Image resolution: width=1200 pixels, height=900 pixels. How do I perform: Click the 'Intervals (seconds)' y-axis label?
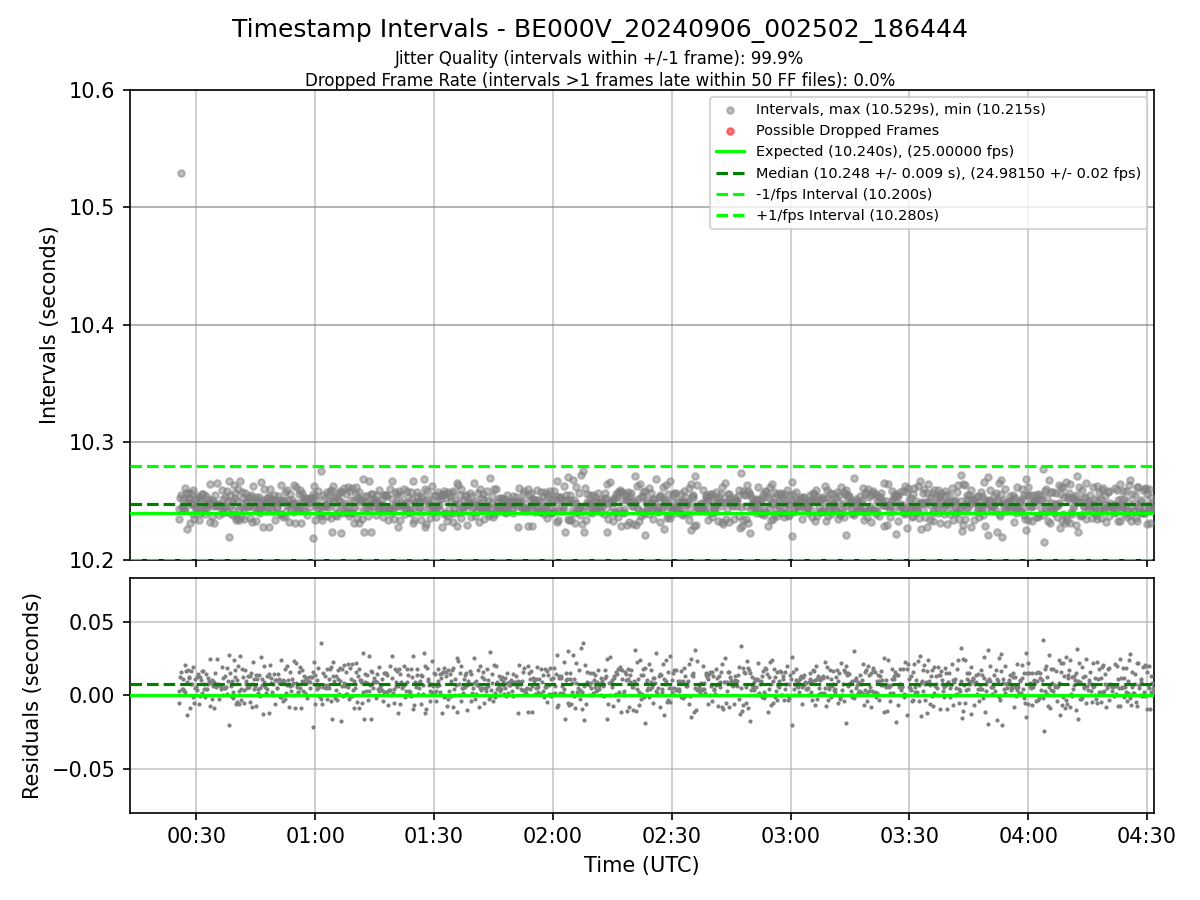tap(49, 325)
